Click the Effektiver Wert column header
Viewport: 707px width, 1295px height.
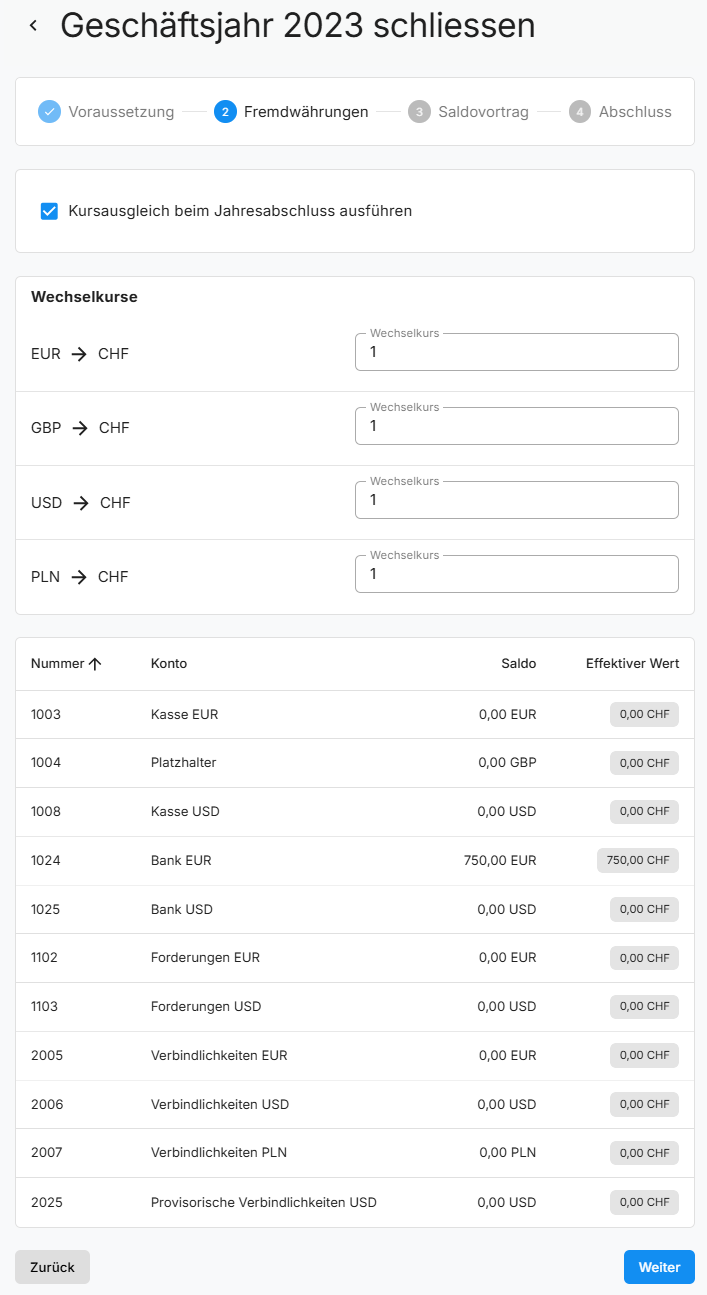click(x=632, y=664)
